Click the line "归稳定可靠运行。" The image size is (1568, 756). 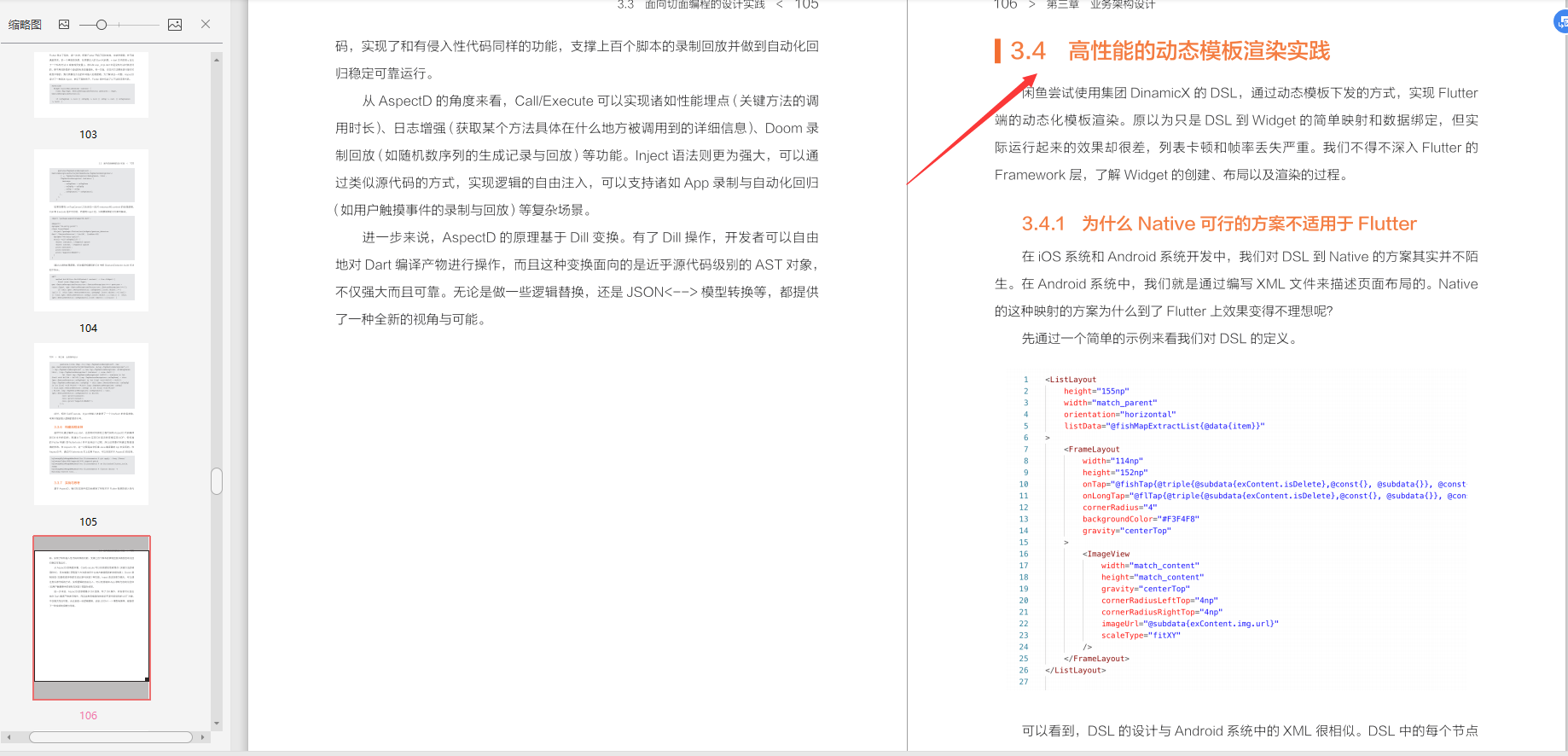pyautogui.click(x=385, y=73)
